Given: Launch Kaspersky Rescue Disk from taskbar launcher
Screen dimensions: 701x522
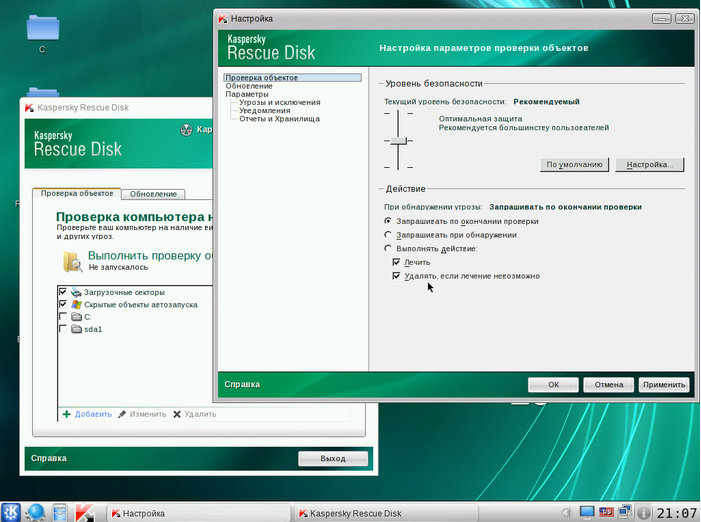Looking at the screenshot, I should click(84, 512).
